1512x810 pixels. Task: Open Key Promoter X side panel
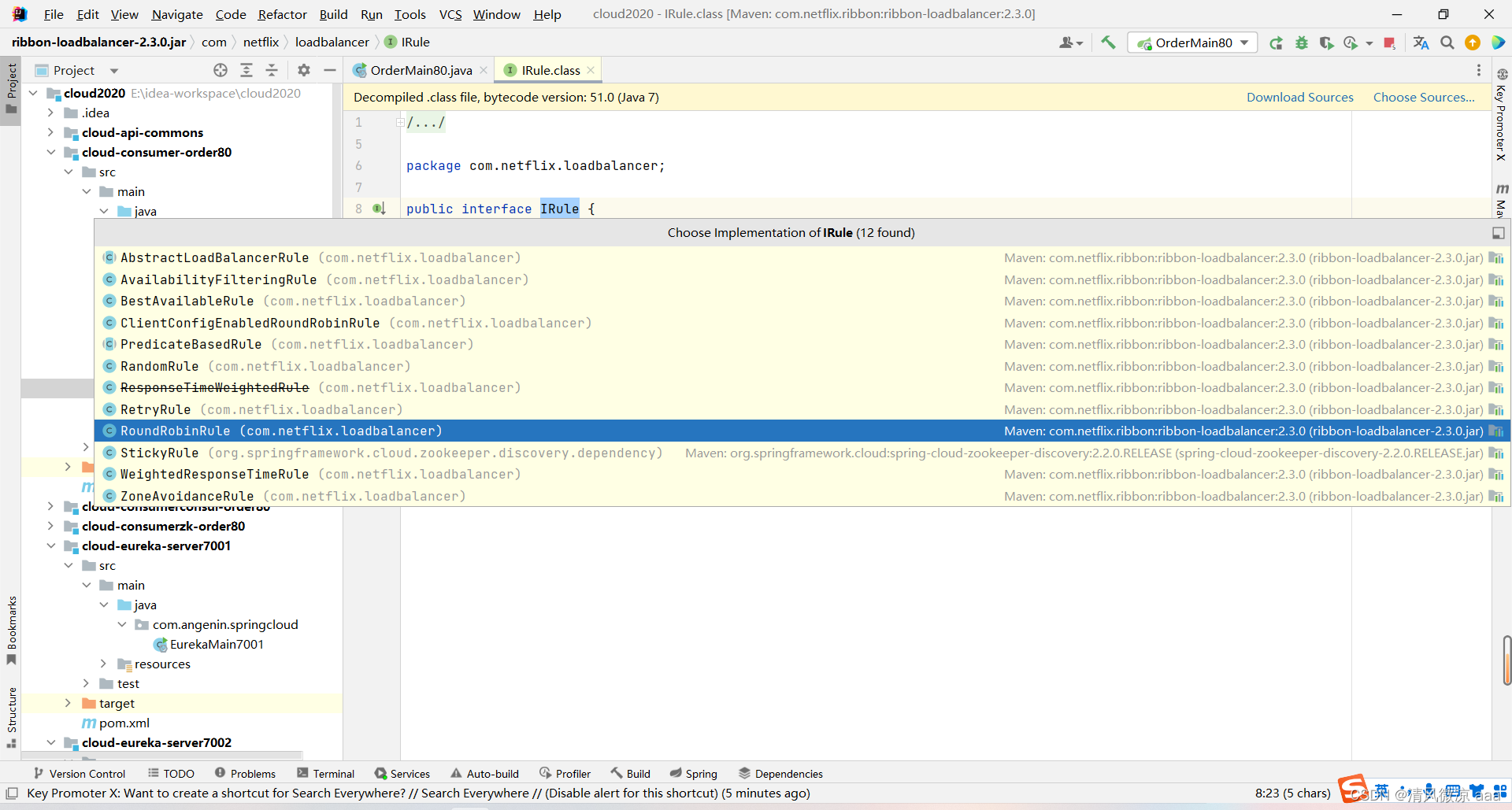1501,116
